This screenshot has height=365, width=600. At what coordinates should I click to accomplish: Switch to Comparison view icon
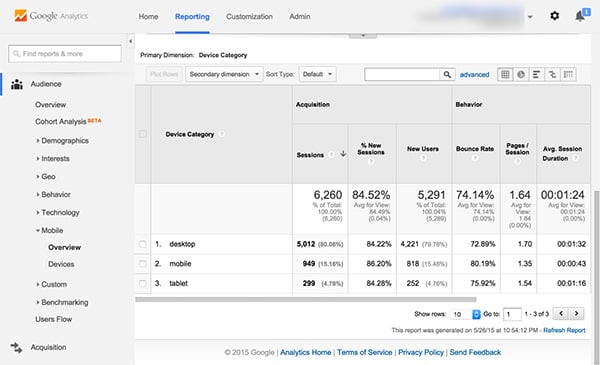[x=552, y=74]
